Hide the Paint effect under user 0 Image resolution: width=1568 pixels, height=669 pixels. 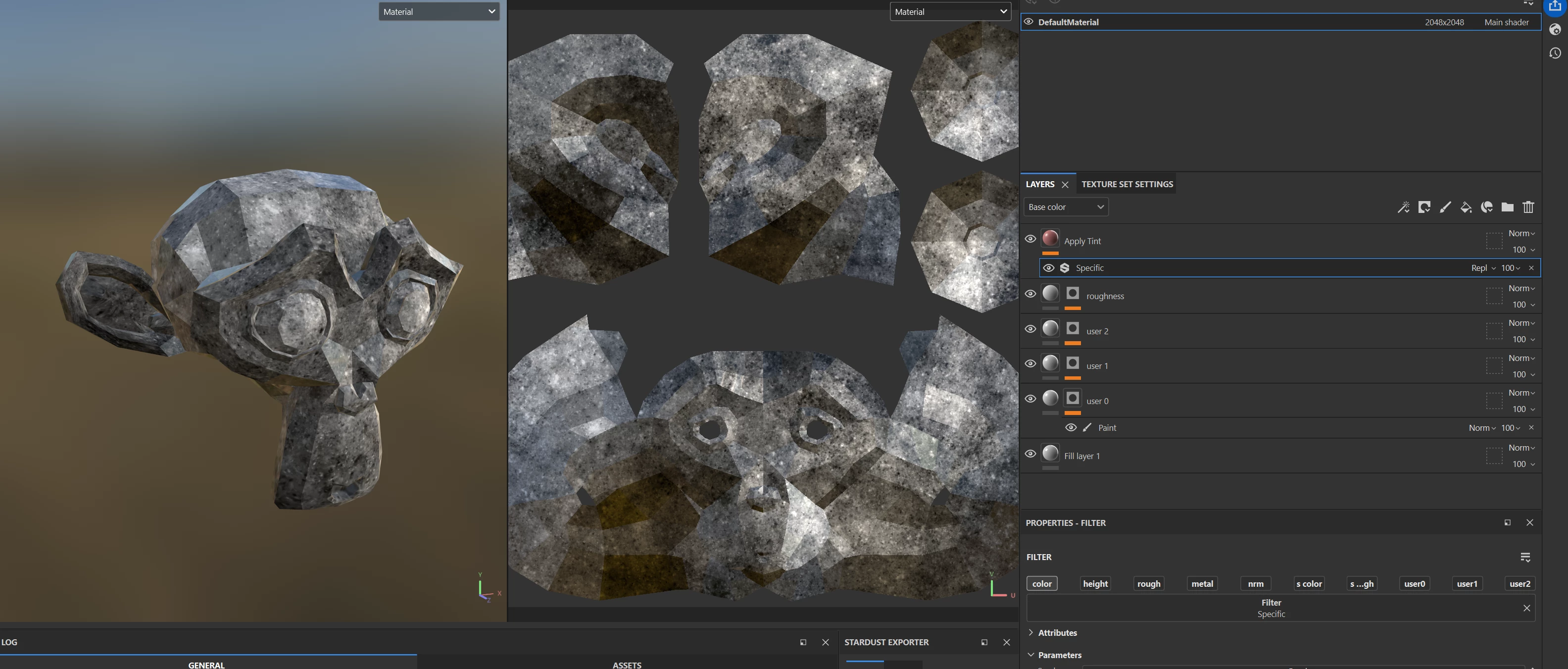pos(1071,427)
